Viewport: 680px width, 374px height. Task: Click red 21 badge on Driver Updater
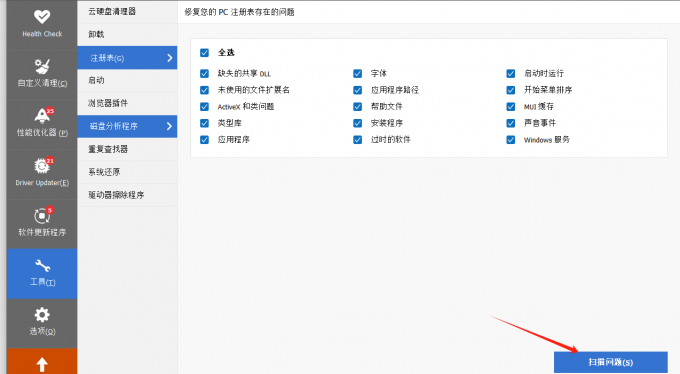[x=50, y=161]
